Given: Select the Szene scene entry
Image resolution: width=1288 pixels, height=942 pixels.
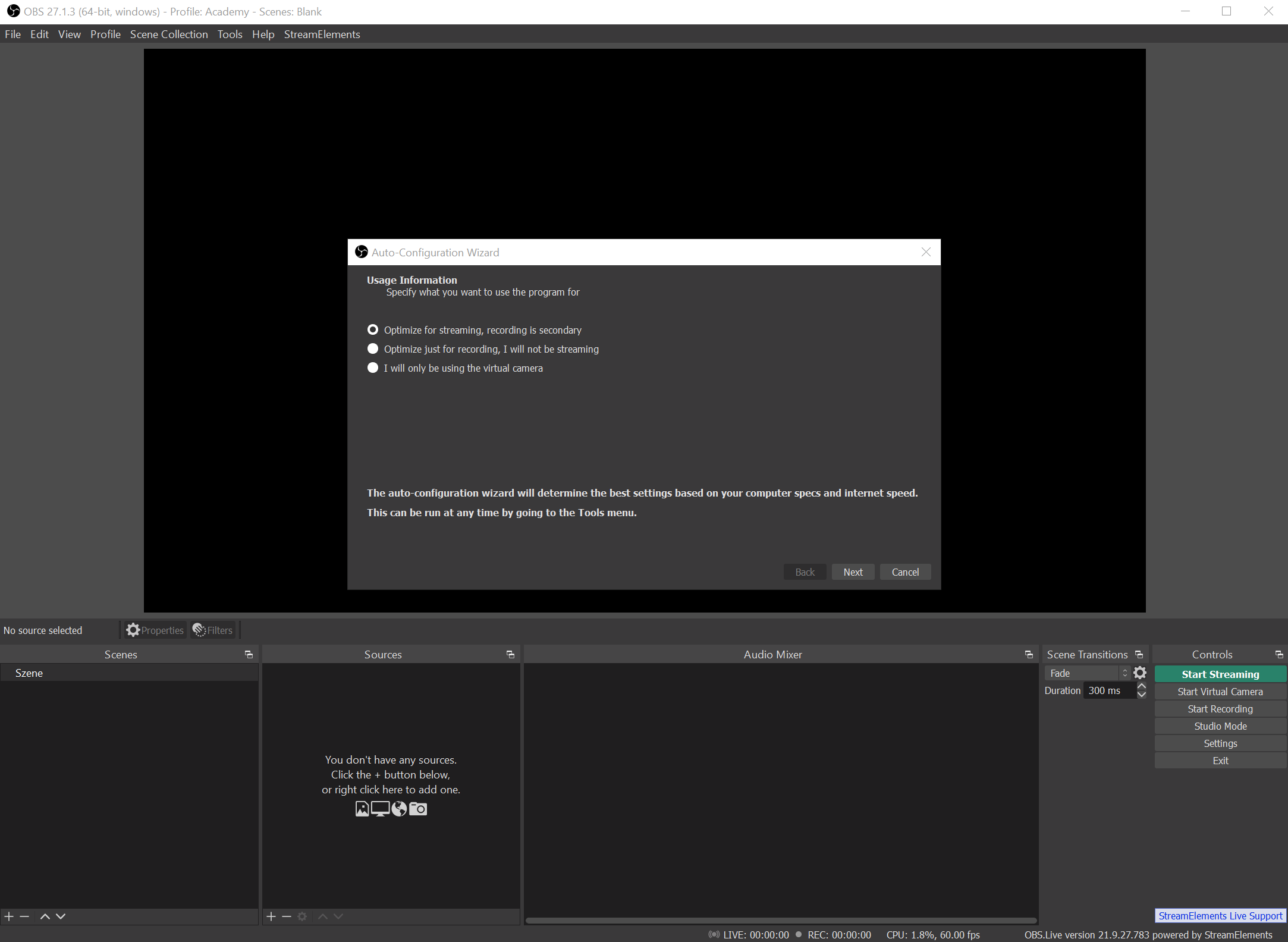Looking at the screenshot, I should point(29,673).
